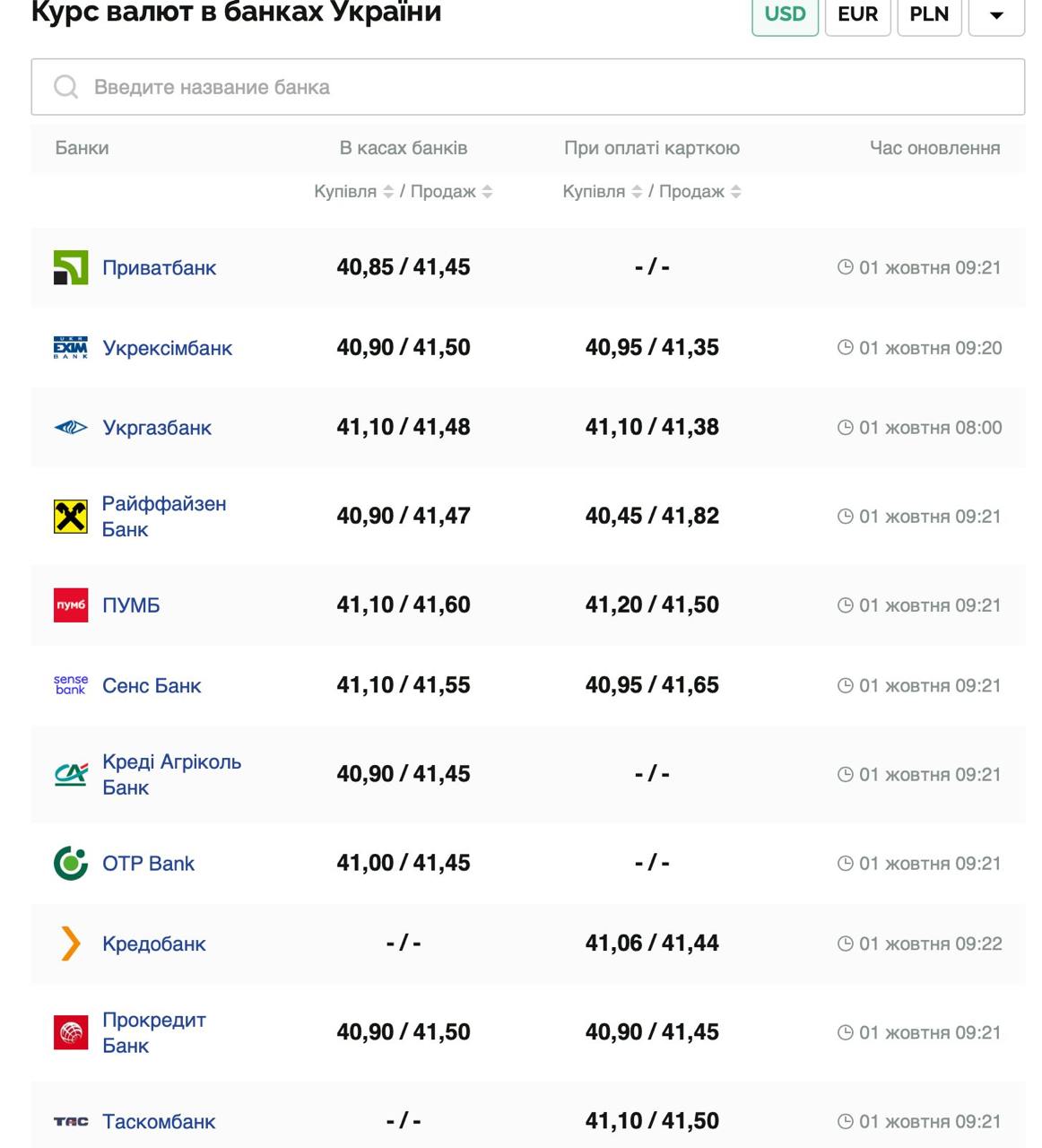Viewport: 1042px width, 1148px height.
Task: Switch currency to USD
Action: 785,15
